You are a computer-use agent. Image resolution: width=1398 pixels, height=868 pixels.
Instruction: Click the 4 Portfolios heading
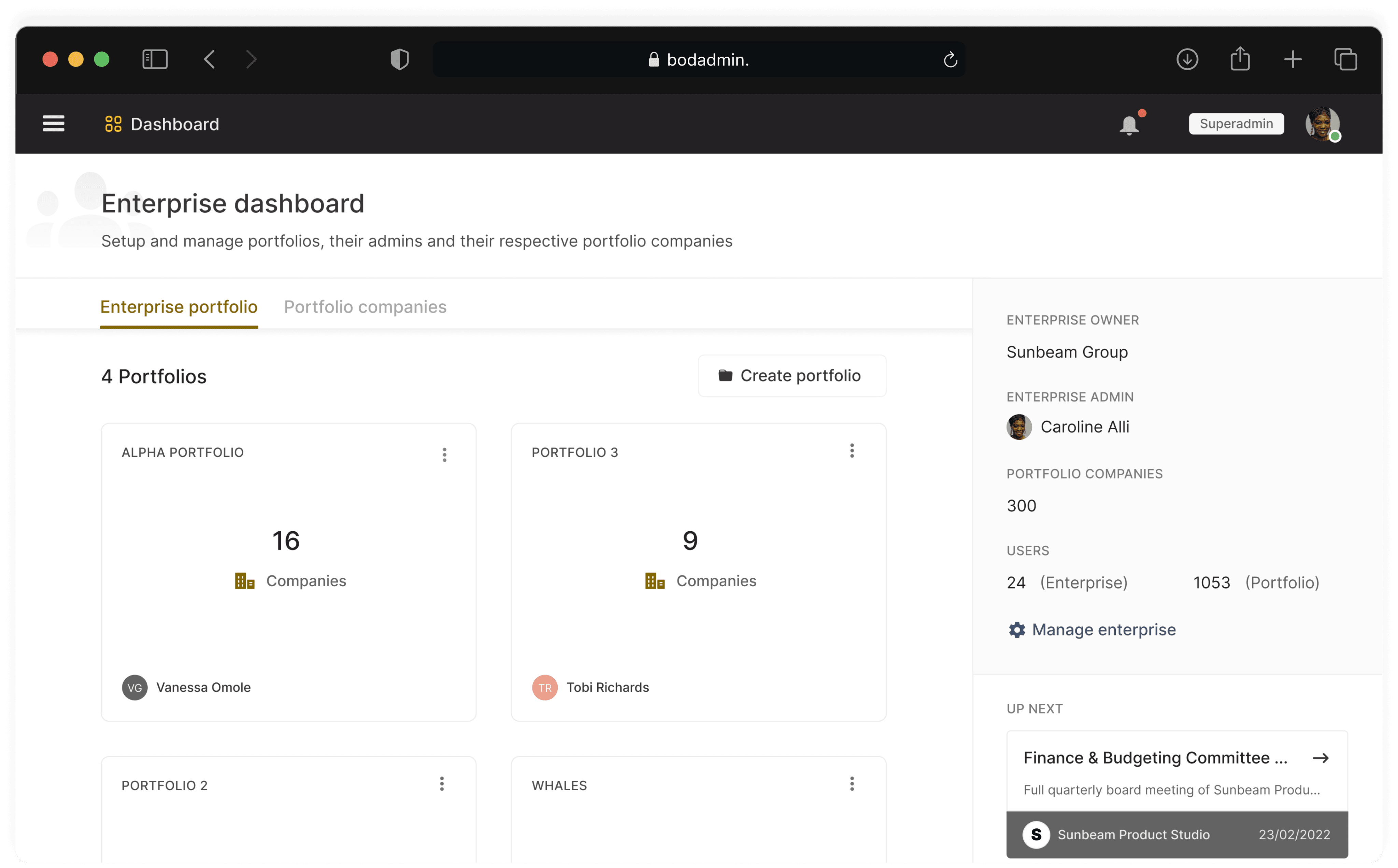coord(153,376)
